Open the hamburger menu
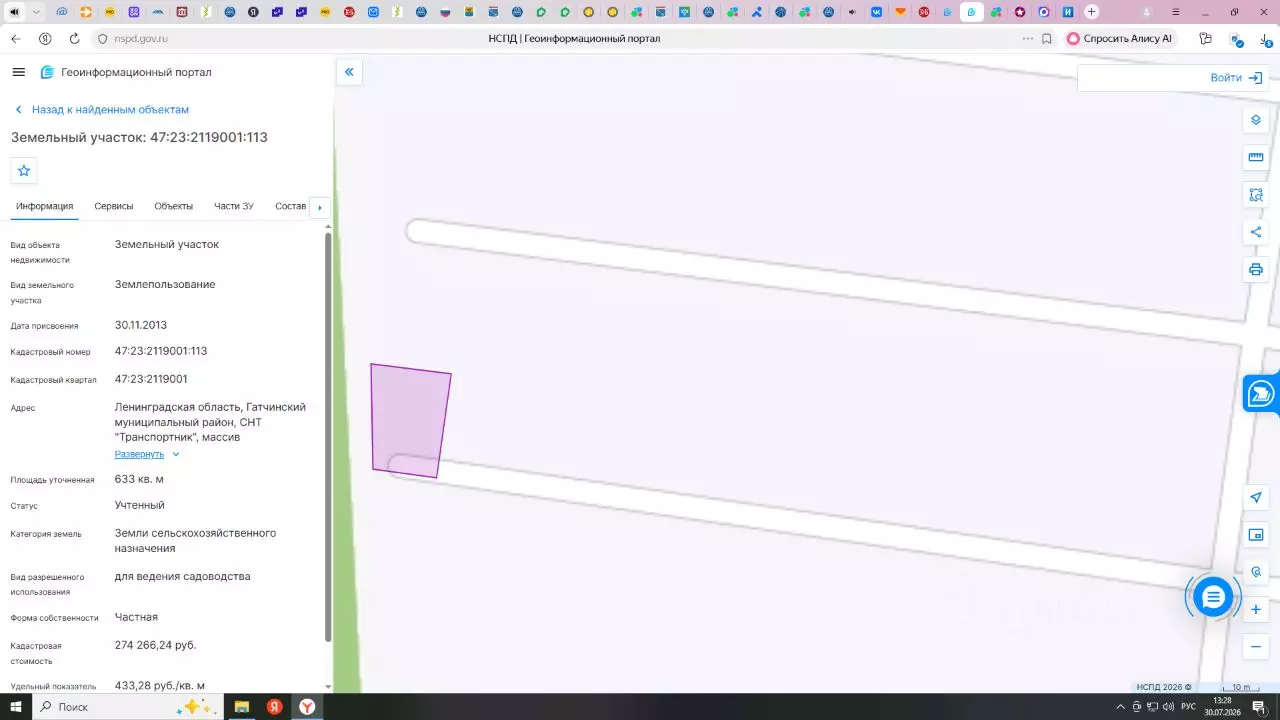Screen dimensions: 1280x720 click(18, 72)
